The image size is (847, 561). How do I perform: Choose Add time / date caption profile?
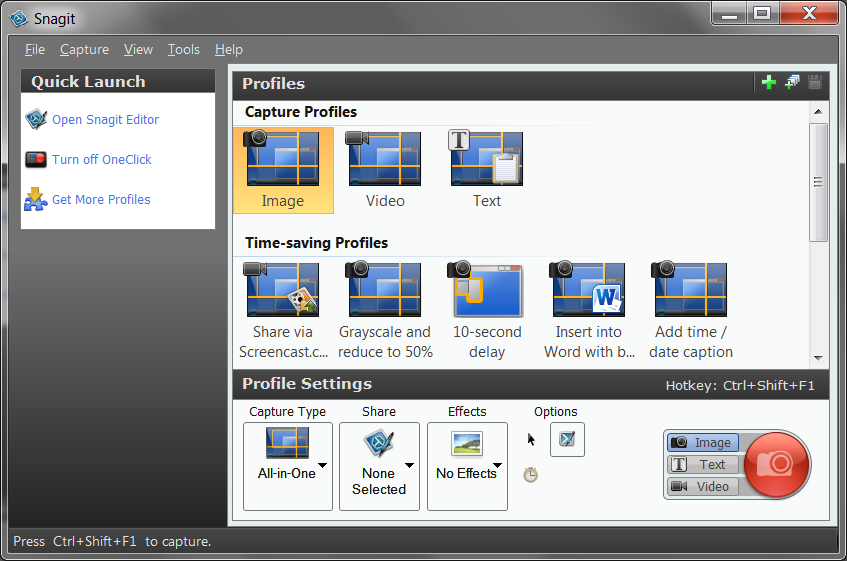(x=691, y=312)
